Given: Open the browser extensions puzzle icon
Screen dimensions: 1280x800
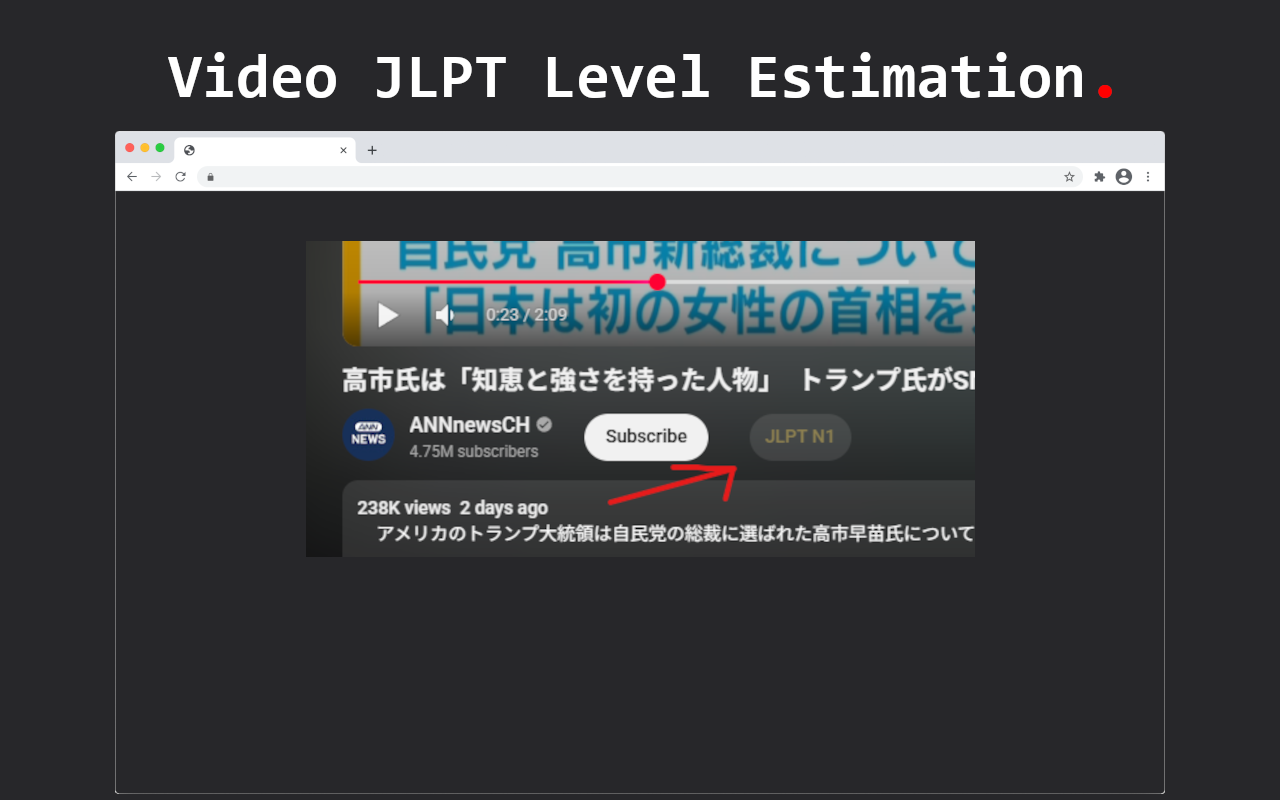Looking at the screenshot, I should [1099, 176].
